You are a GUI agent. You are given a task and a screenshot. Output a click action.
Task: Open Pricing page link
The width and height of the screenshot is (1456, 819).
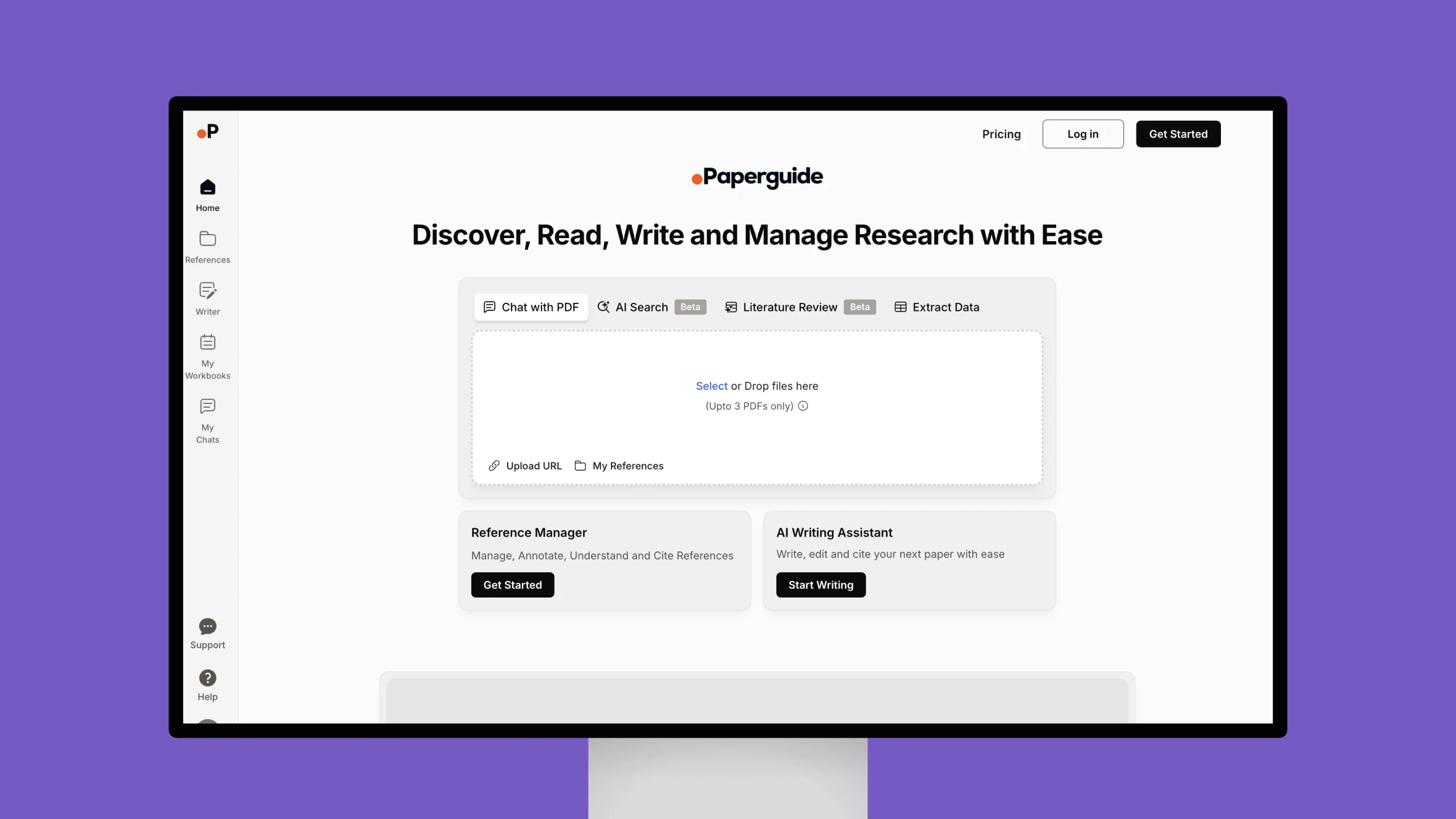[x=1001, y=133]
